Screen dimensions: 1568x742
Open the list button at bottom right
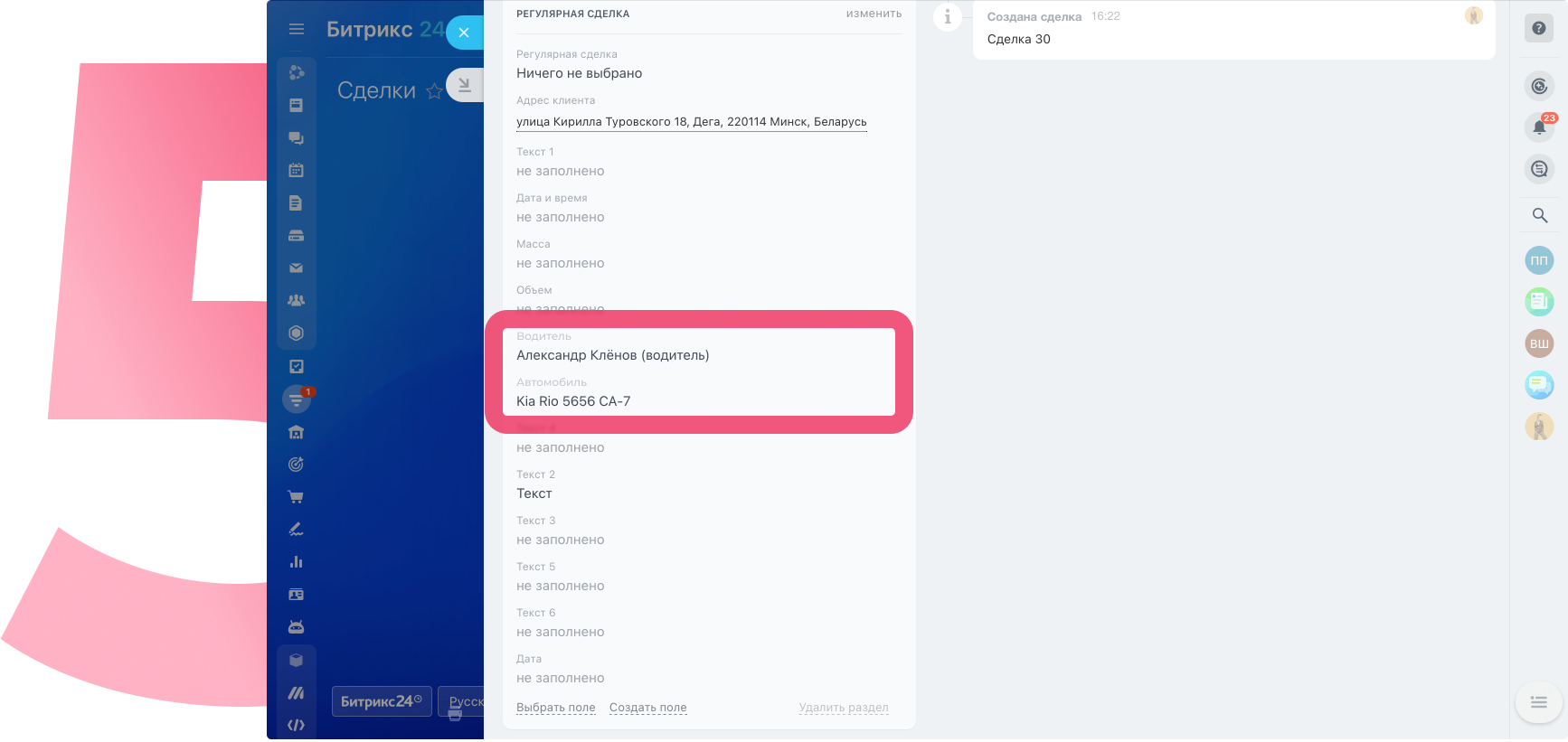1539,702
